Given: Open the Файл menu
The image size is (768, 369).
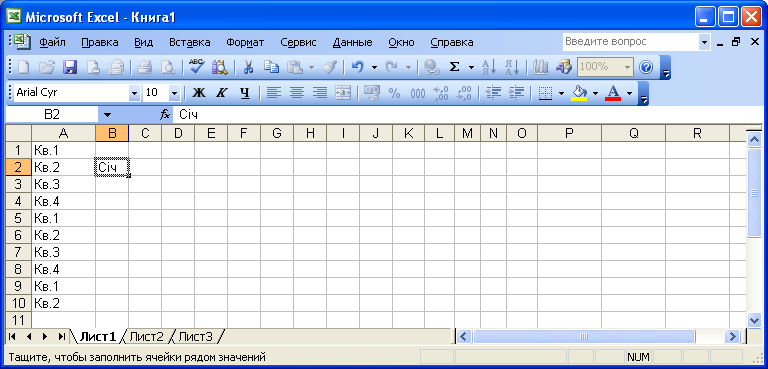Looking at the screenshot, I should 52,42.
